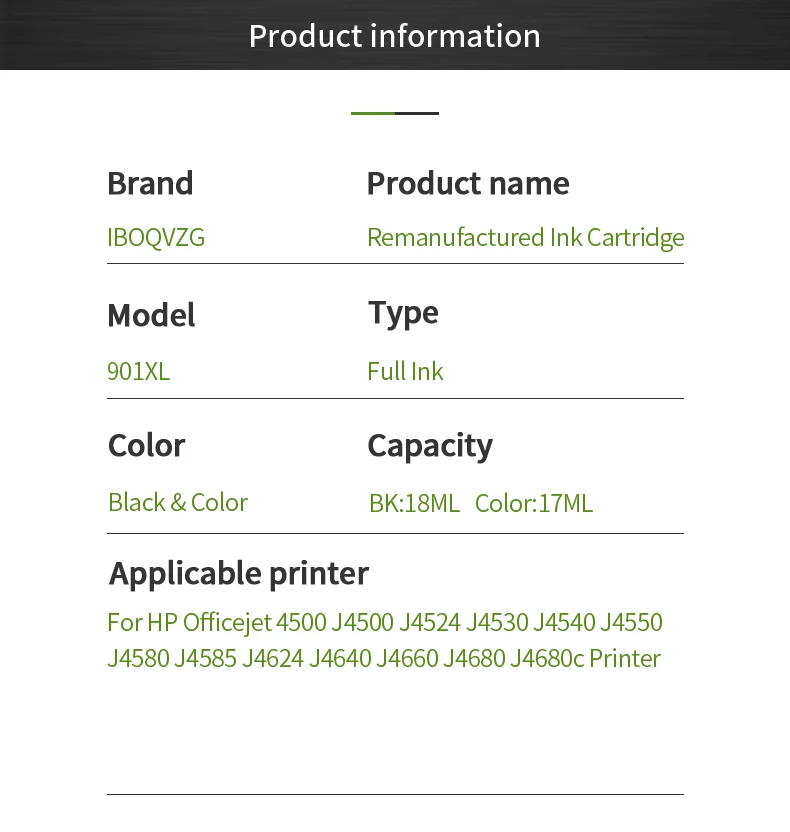Select the Capacity heading
790x832 pixels.
pyautogui.click(x=430, y=446)
